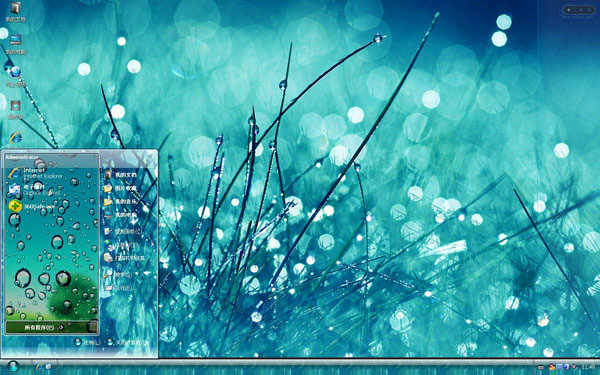The width and height of the screenshot is (600, 375).
Task: Open the search magnifier item in Start menu
Action: 119,274
